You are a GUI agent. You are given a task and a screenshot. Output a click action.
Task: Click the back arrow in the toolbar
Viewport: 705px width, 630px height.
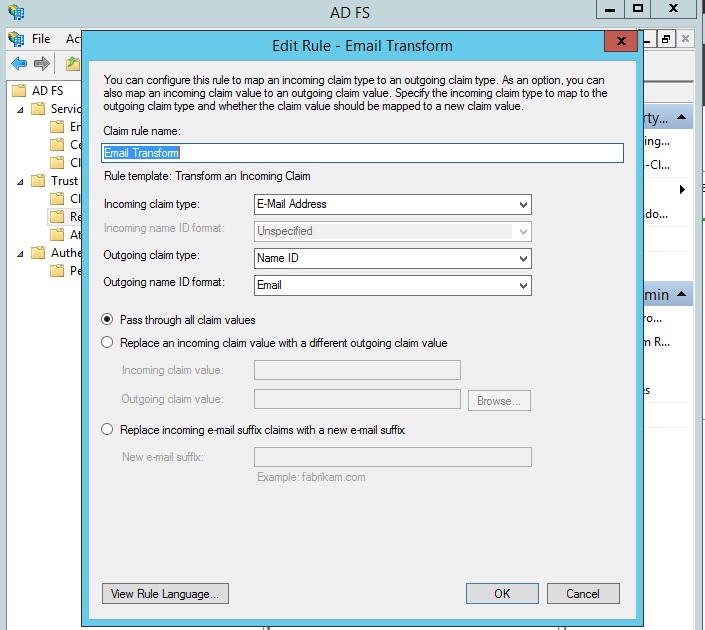tap(19, 64)
